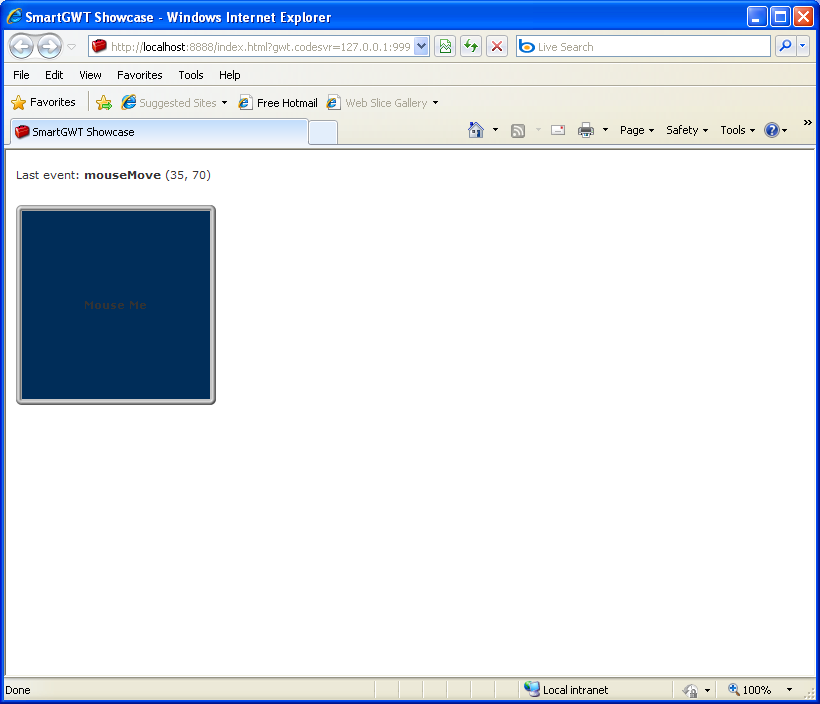
Task: Stop loading with the red X icon
Action: coord(497,47)
